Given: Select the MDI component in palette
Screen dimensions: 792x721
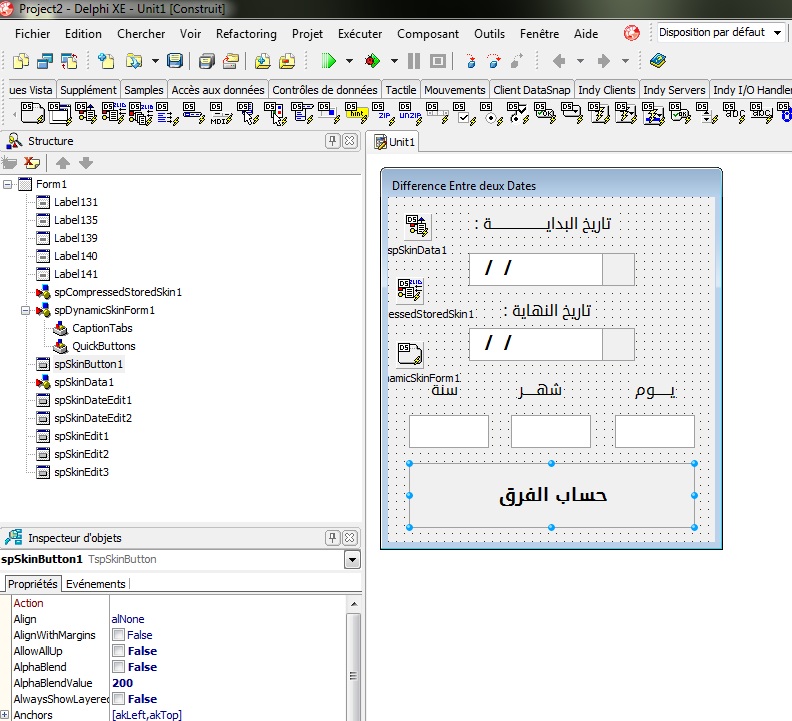Looking at the screenshot, I should [x=221, y=113].
